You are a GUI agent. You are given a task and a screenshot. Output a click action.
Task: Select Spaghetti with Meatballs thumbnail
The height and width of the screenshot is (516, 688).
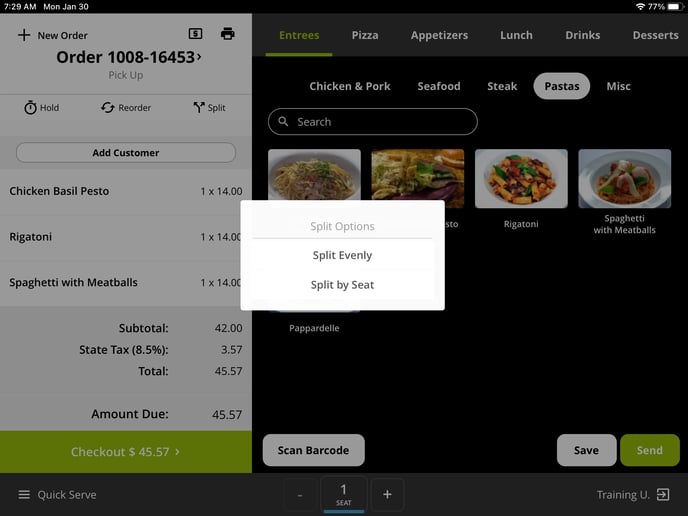pyautogui.click(x=624, y=179)
